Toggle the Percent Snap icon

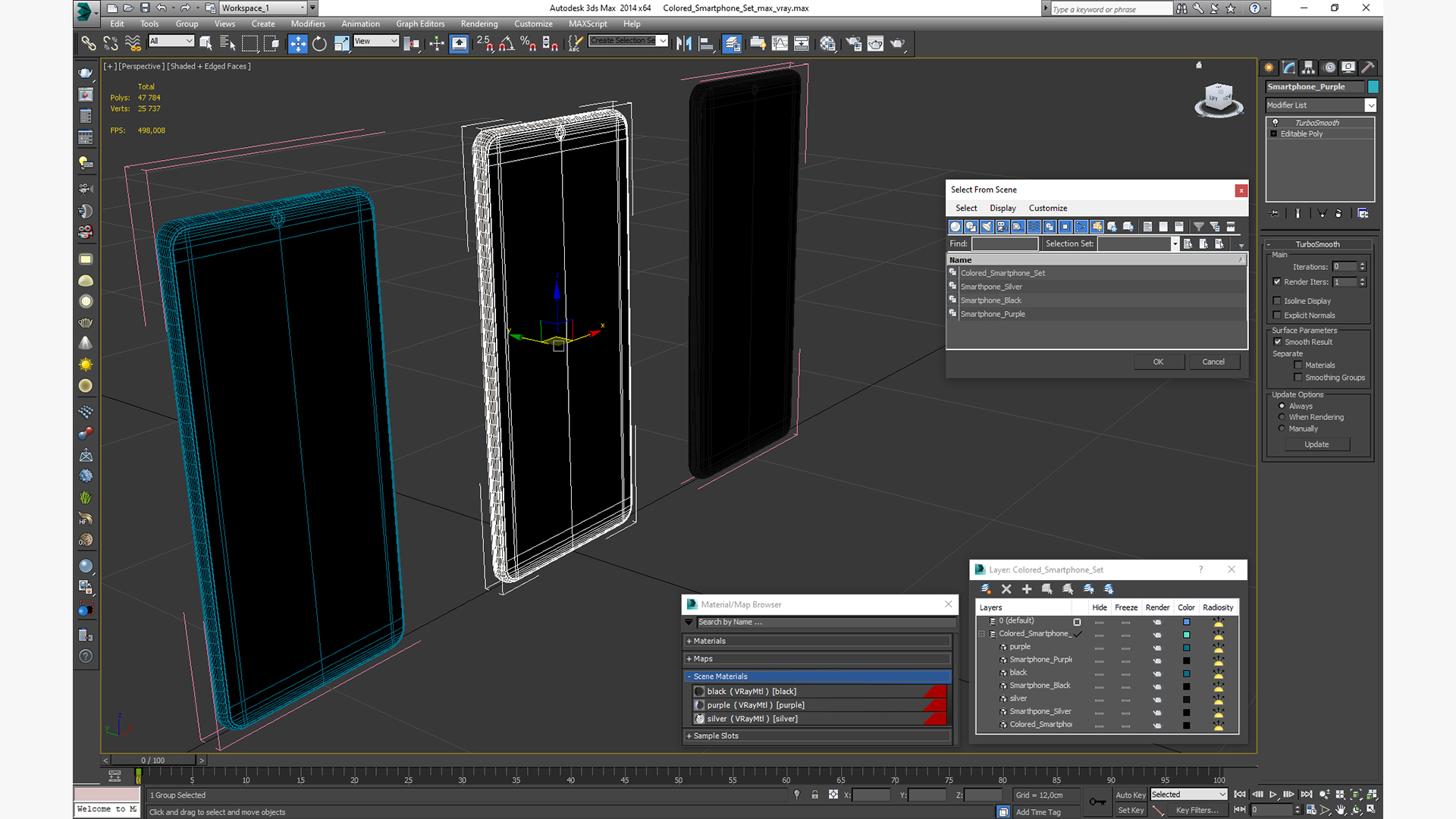coord(529,43)
